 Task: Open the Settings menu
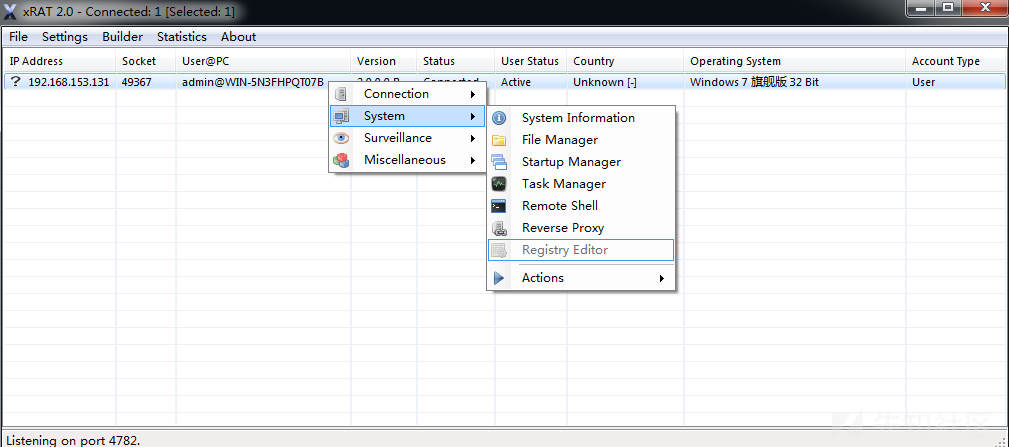65,37
